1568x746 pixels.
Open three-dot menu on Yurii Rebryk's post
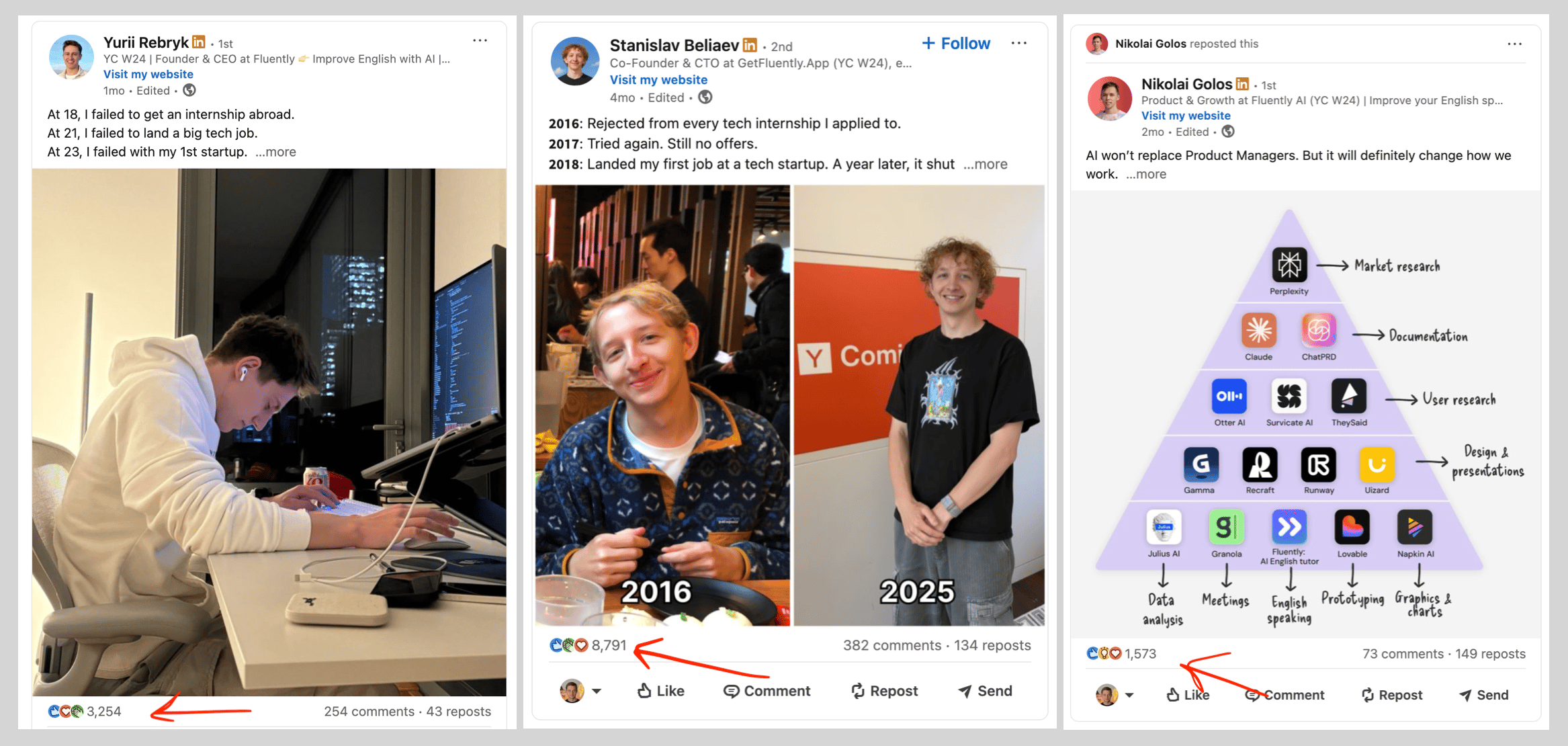click(x=480, y=40)
